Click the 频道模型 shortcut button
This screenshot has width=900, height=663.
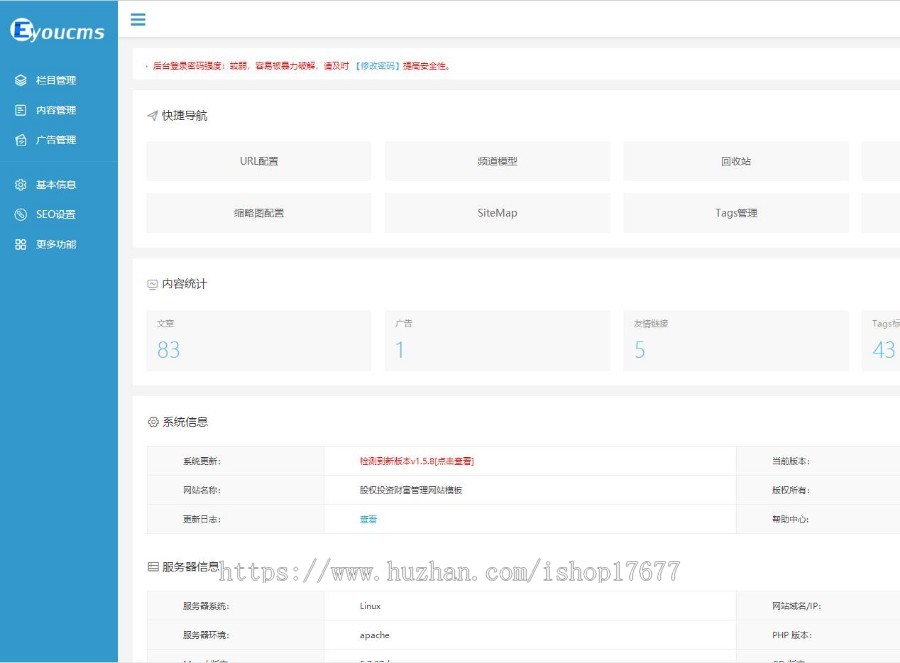(497, 161)
